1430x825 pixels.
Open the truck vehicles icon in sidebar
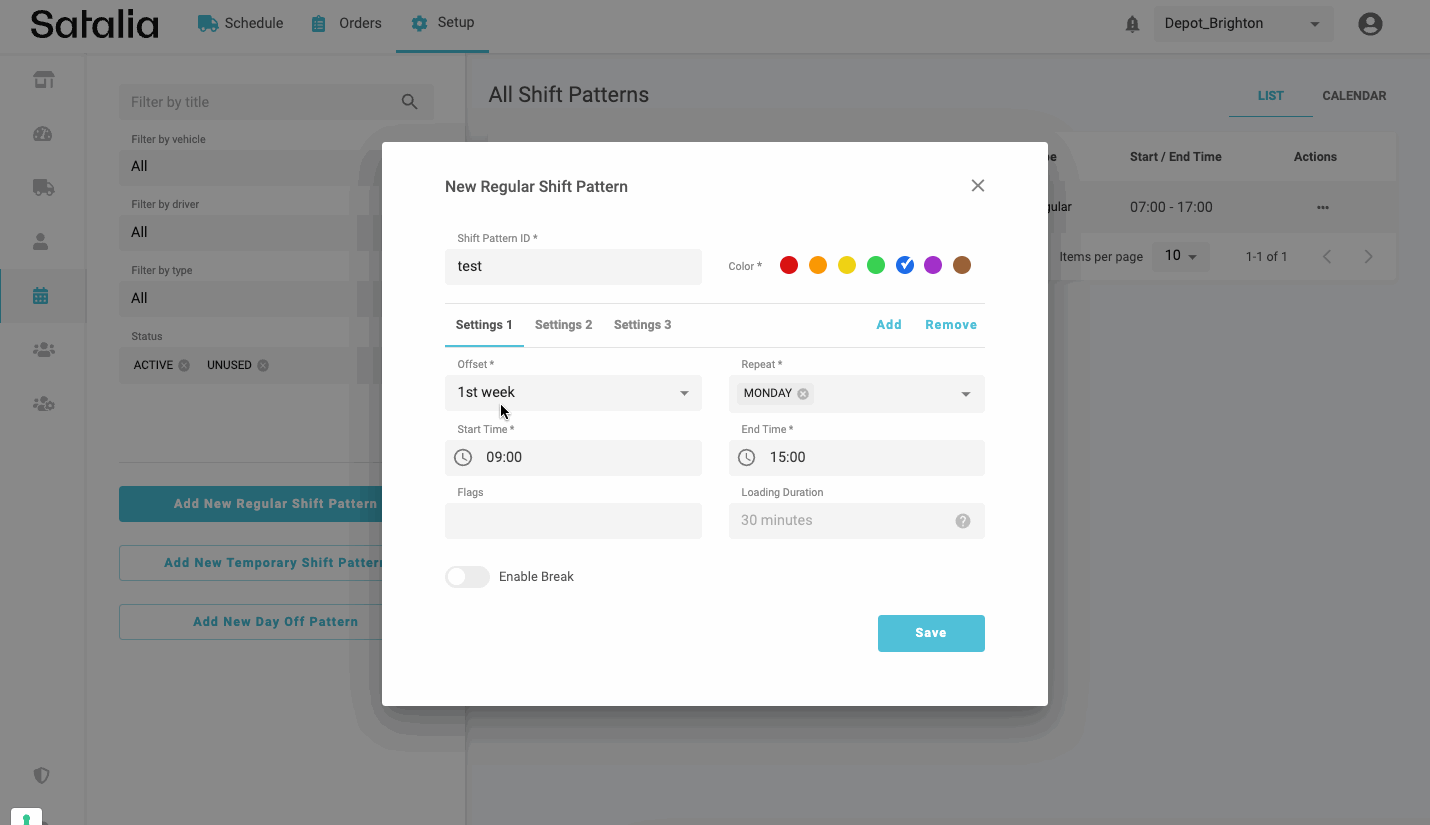click(x=43, y=187)
